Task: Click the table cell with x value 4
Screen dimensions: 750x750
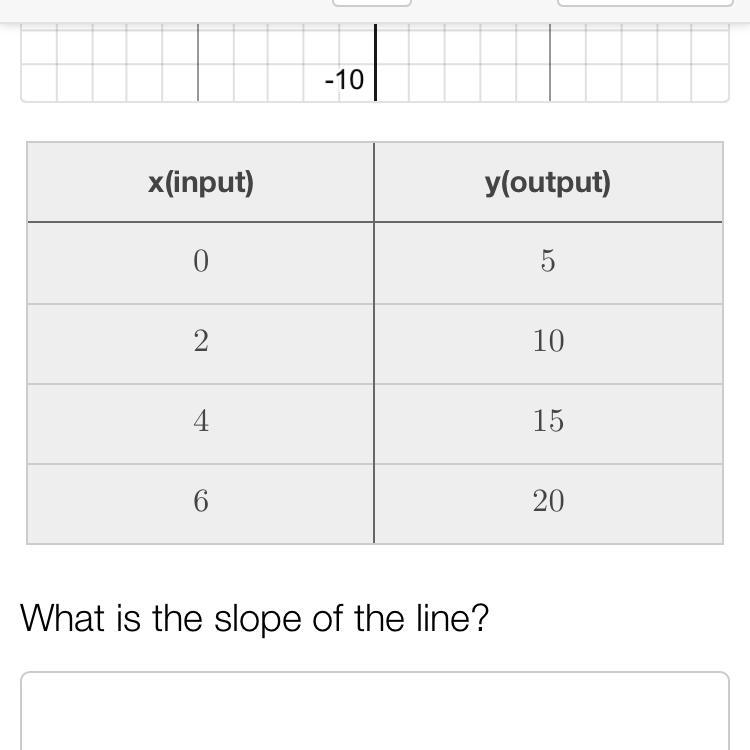Action: pos(200,424)
